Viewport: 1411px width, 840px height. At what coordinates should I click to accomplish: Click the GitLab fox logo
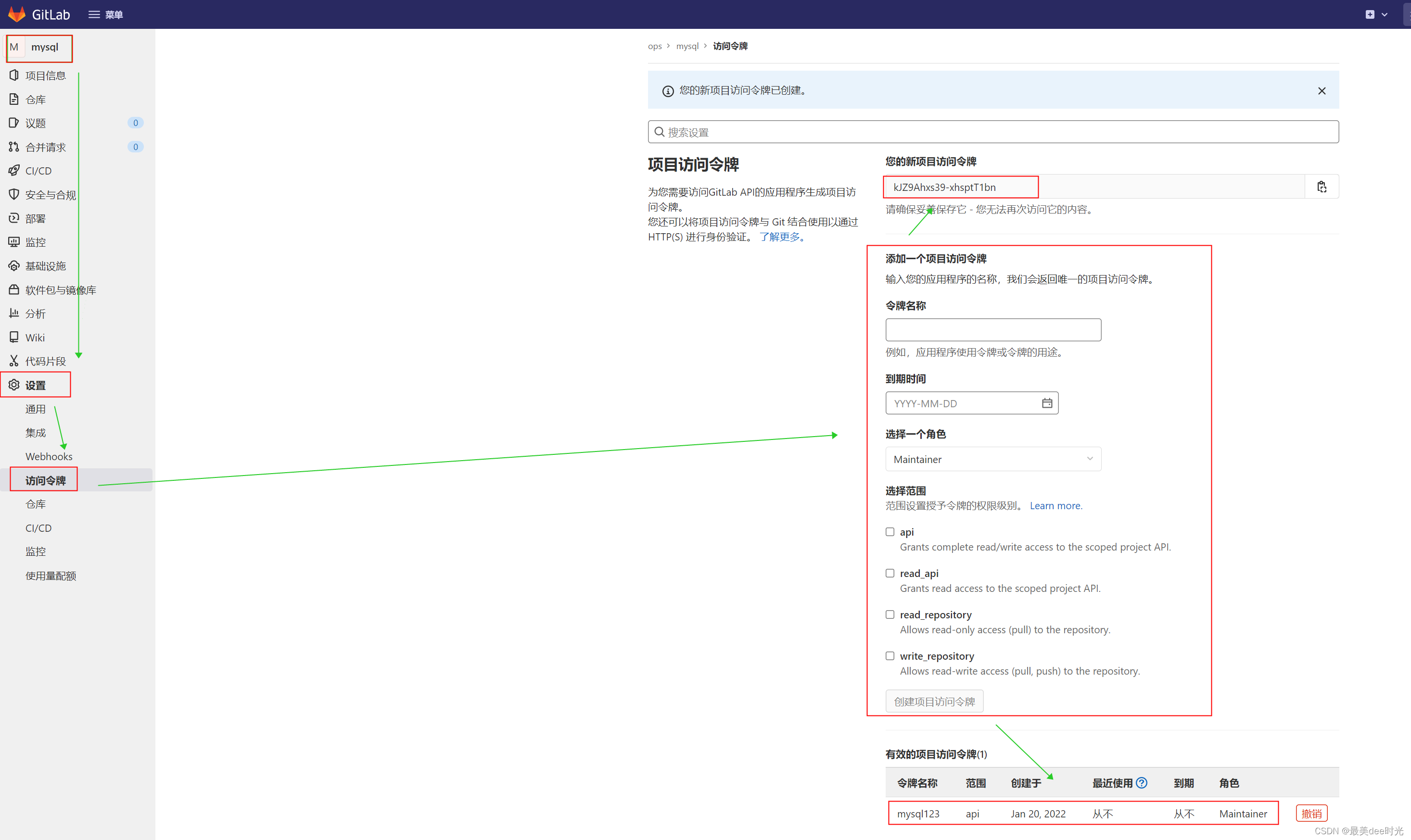click(x=17, y=14)
